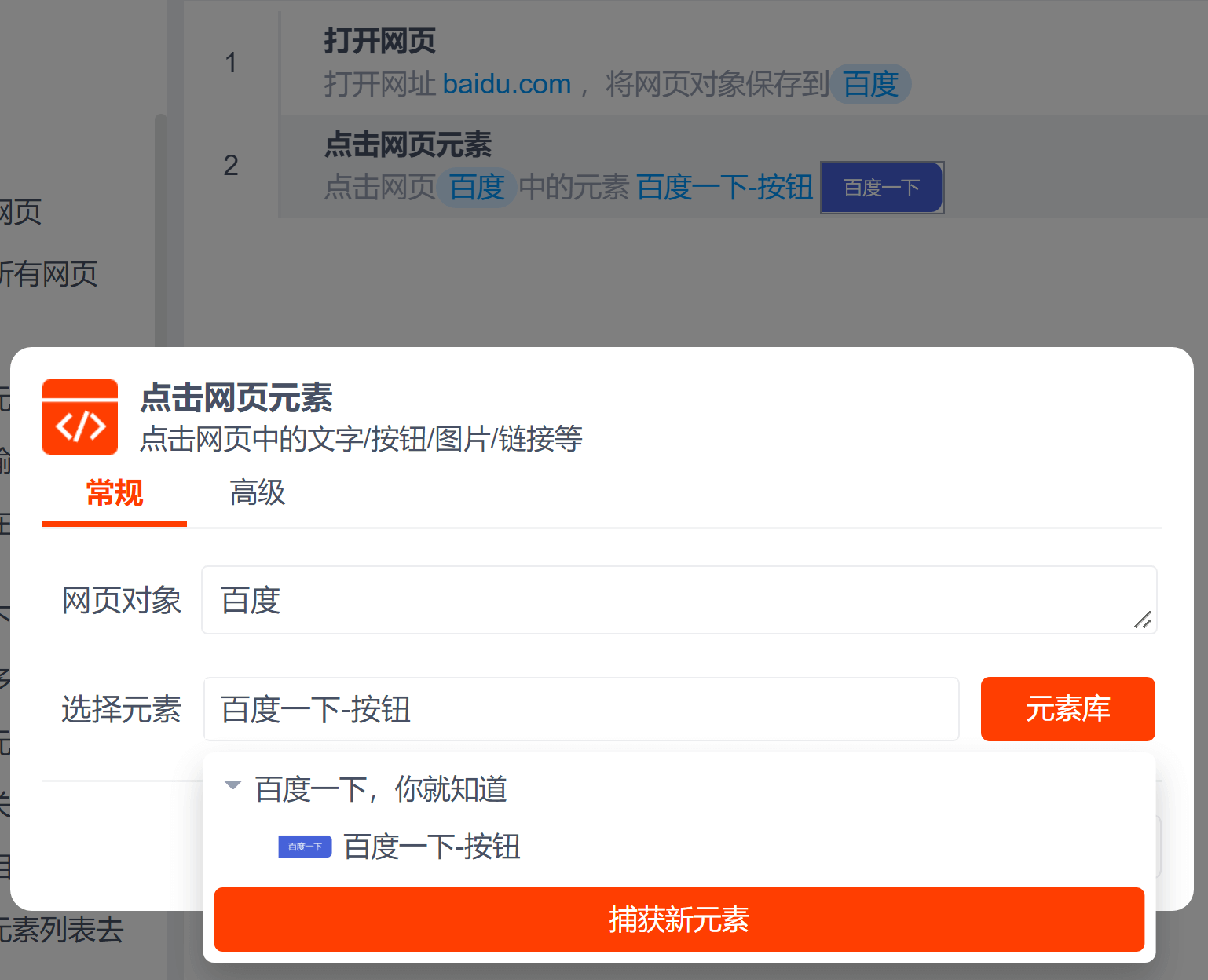Switch to the 高级 tab
Viewport: 1208px width, 980px height.
[x=257, y=493]
